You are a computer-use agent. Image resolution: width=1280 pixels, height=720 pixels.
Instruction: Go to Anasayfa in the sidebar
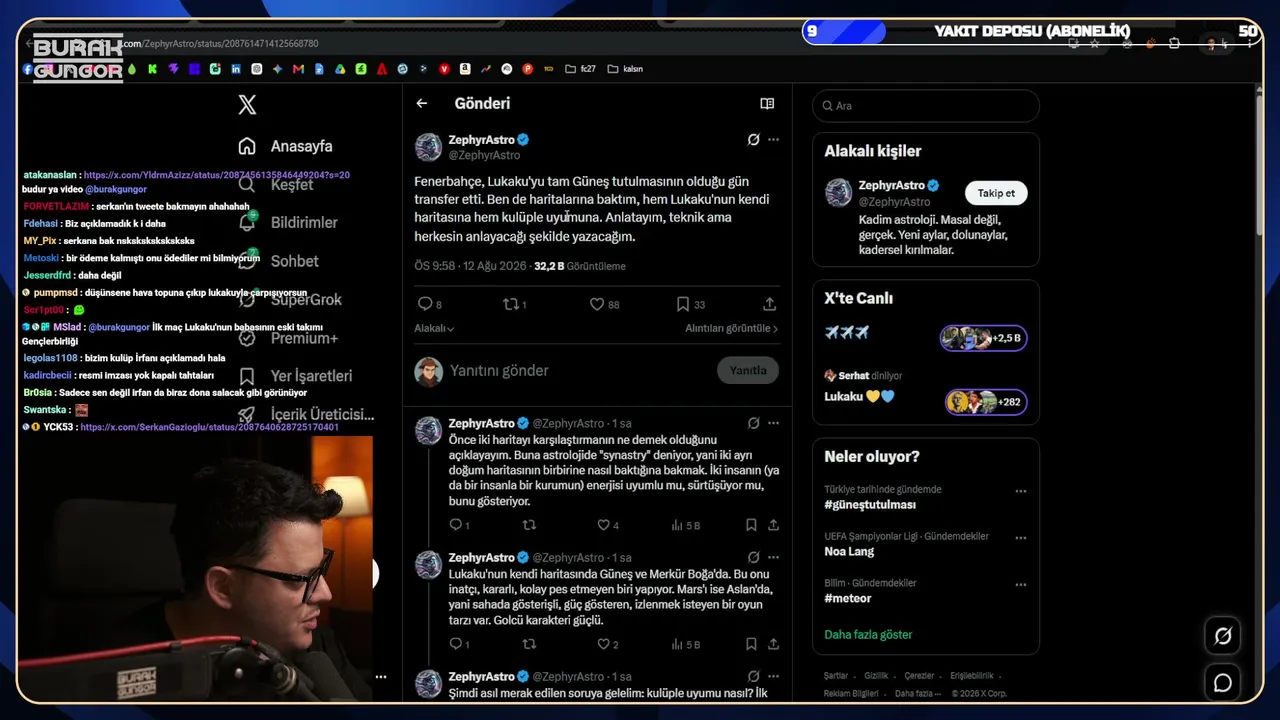285,146
